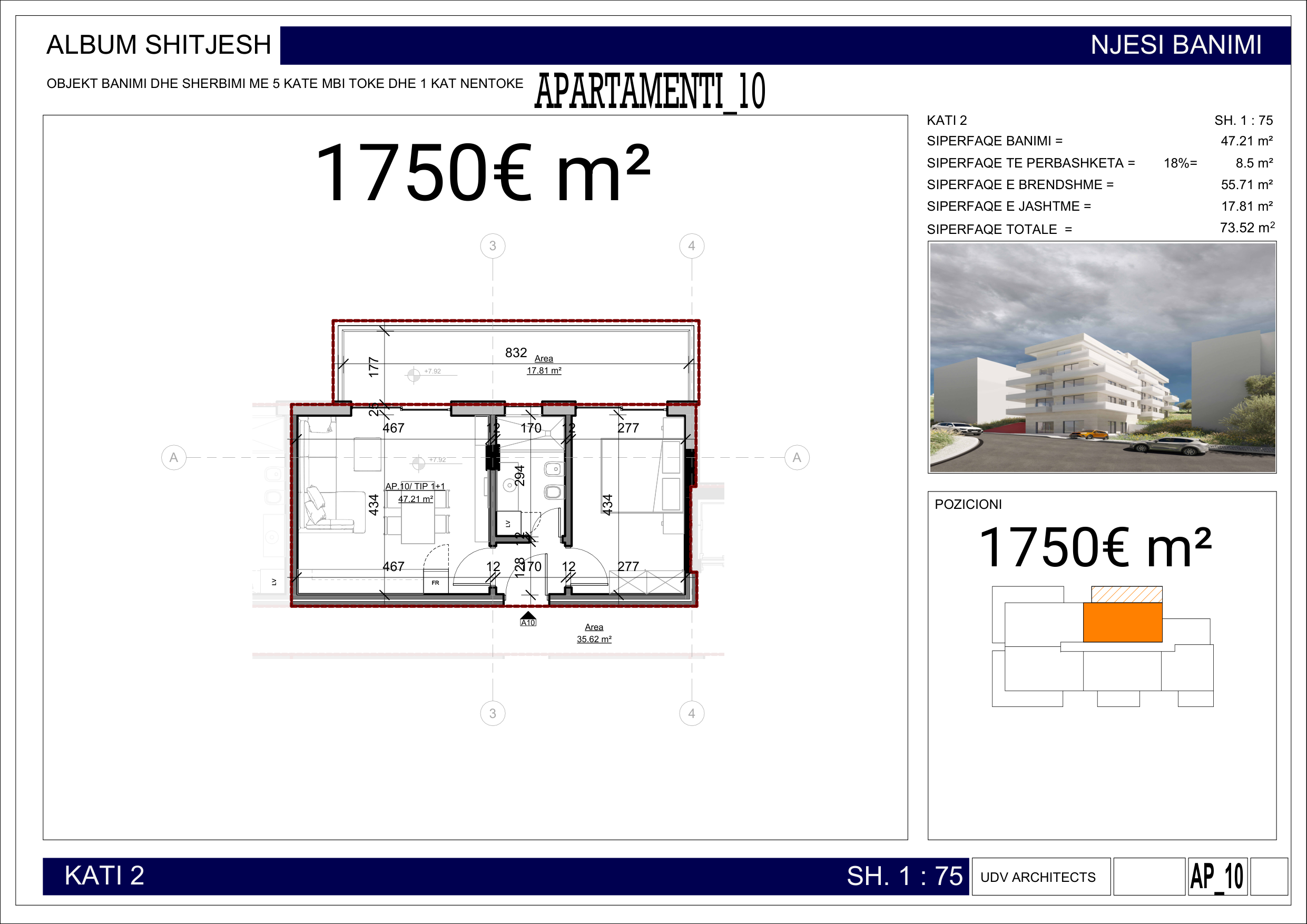This screenshot has width=1307, height=924.
Task: Click the building render image
Action: click(1102, 357)
